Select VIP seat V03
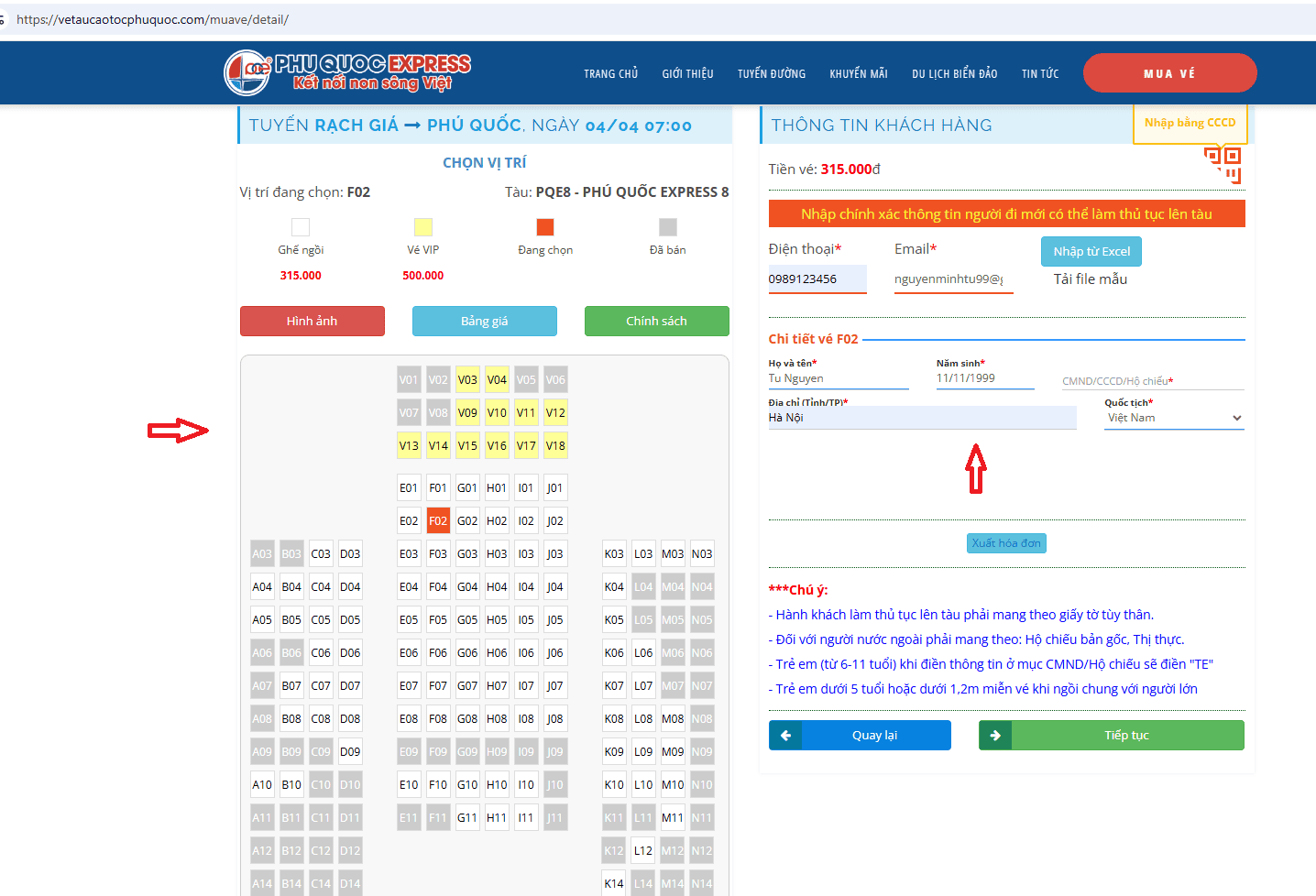Image resolution: width=1316 pixels, height=896 pixels. coord(467,380)
